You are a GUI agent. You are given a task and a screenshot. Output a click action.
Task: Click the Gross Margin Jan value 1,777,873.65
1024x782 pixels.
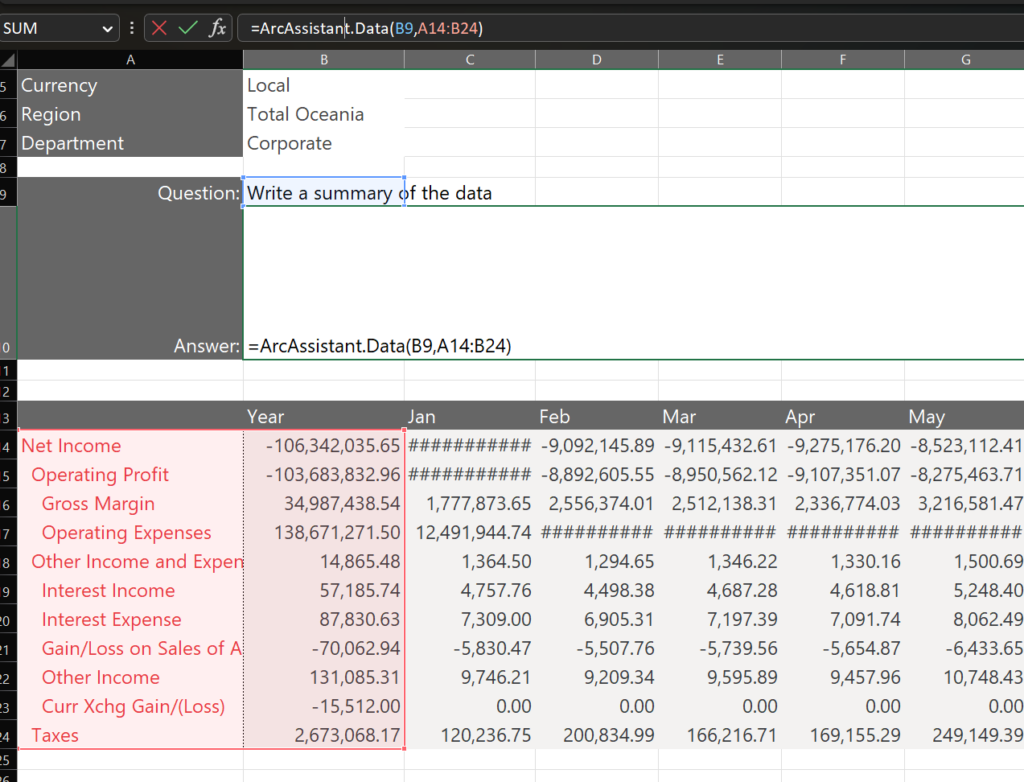(x=469, y=504)
